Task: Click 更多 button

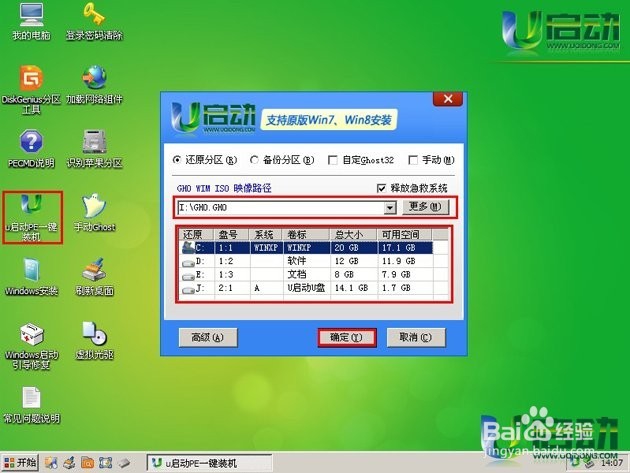Action: pos(425,207)
